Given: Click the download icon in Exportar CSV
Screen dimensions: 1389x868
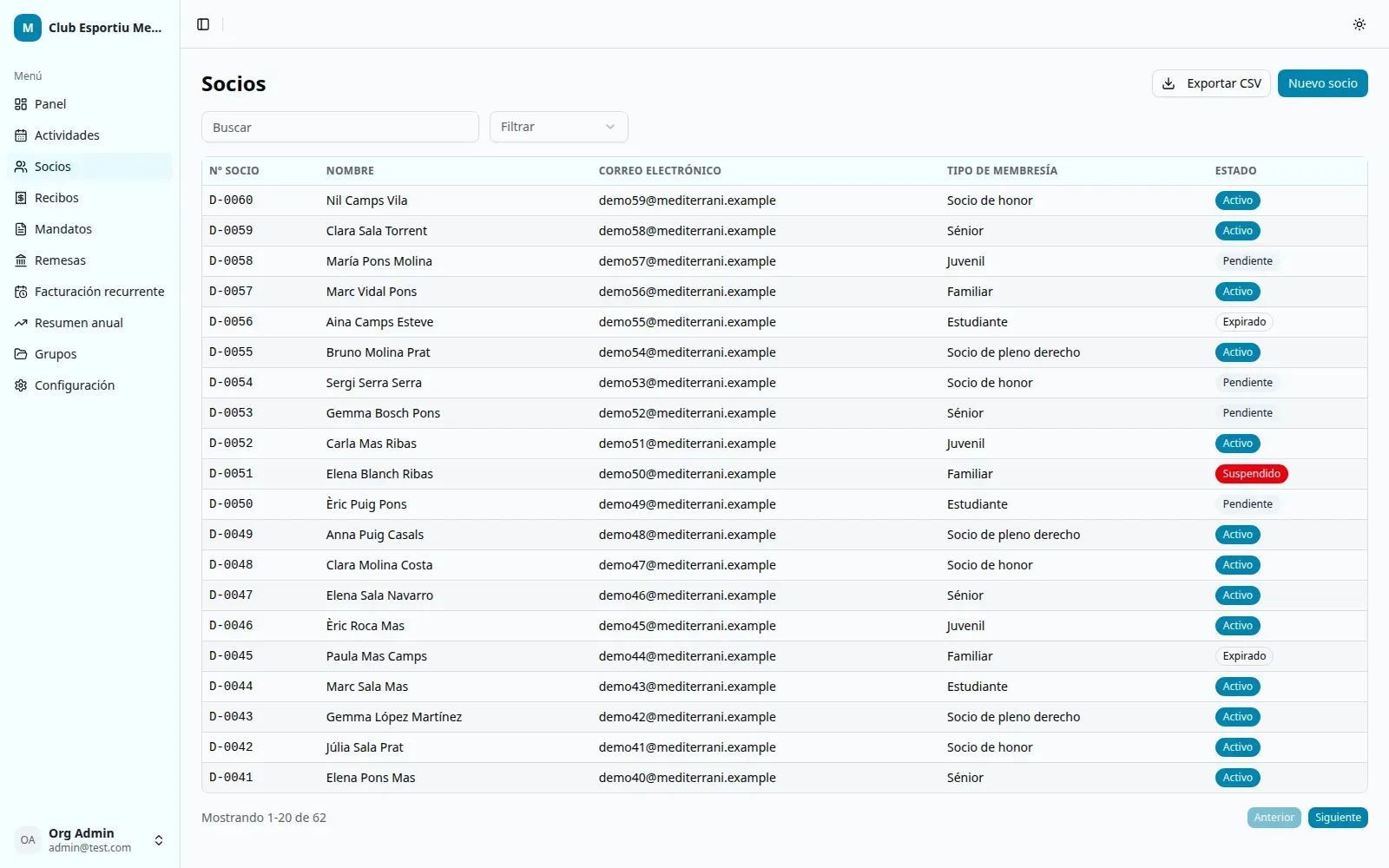Looking at the screenshot, I should (x=1168, y=83).
